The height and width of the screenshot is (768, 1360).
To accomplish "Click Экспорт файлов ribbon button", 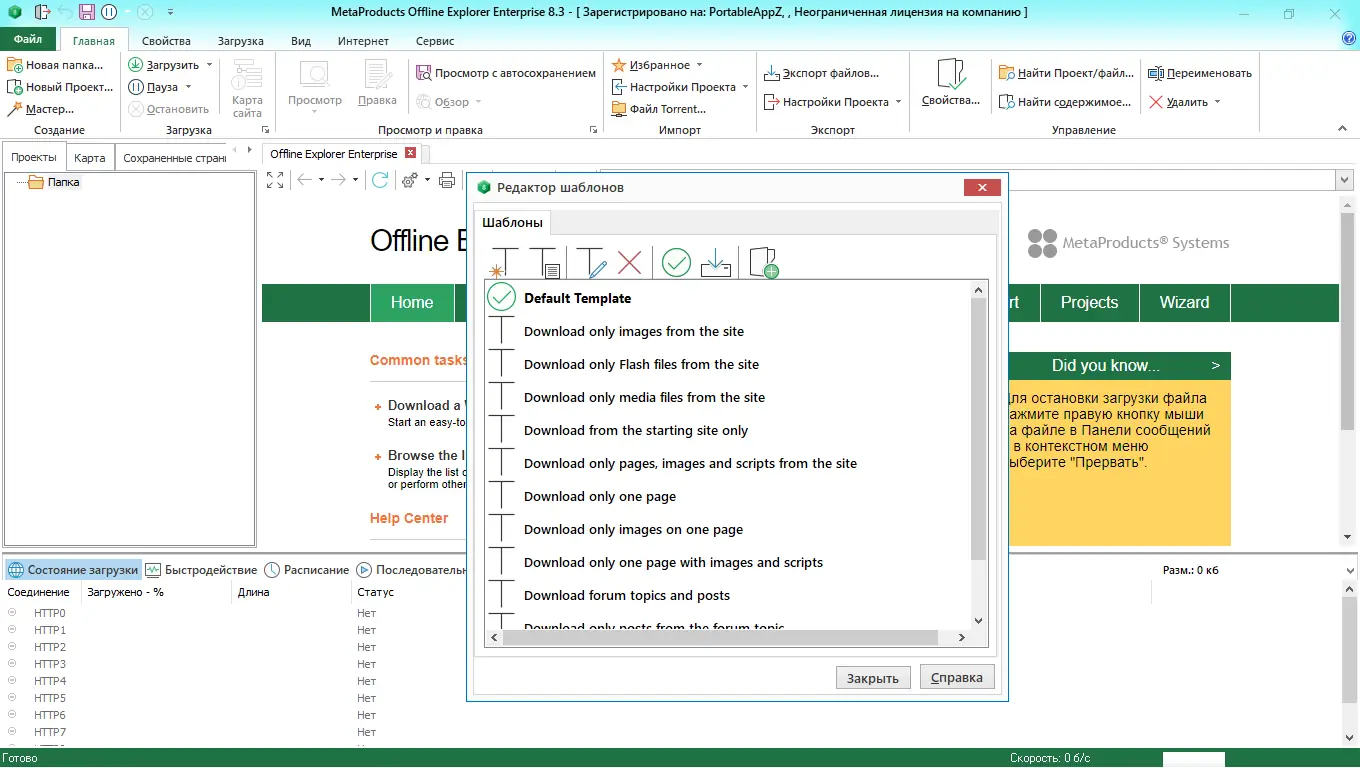I will coord(822,73).
